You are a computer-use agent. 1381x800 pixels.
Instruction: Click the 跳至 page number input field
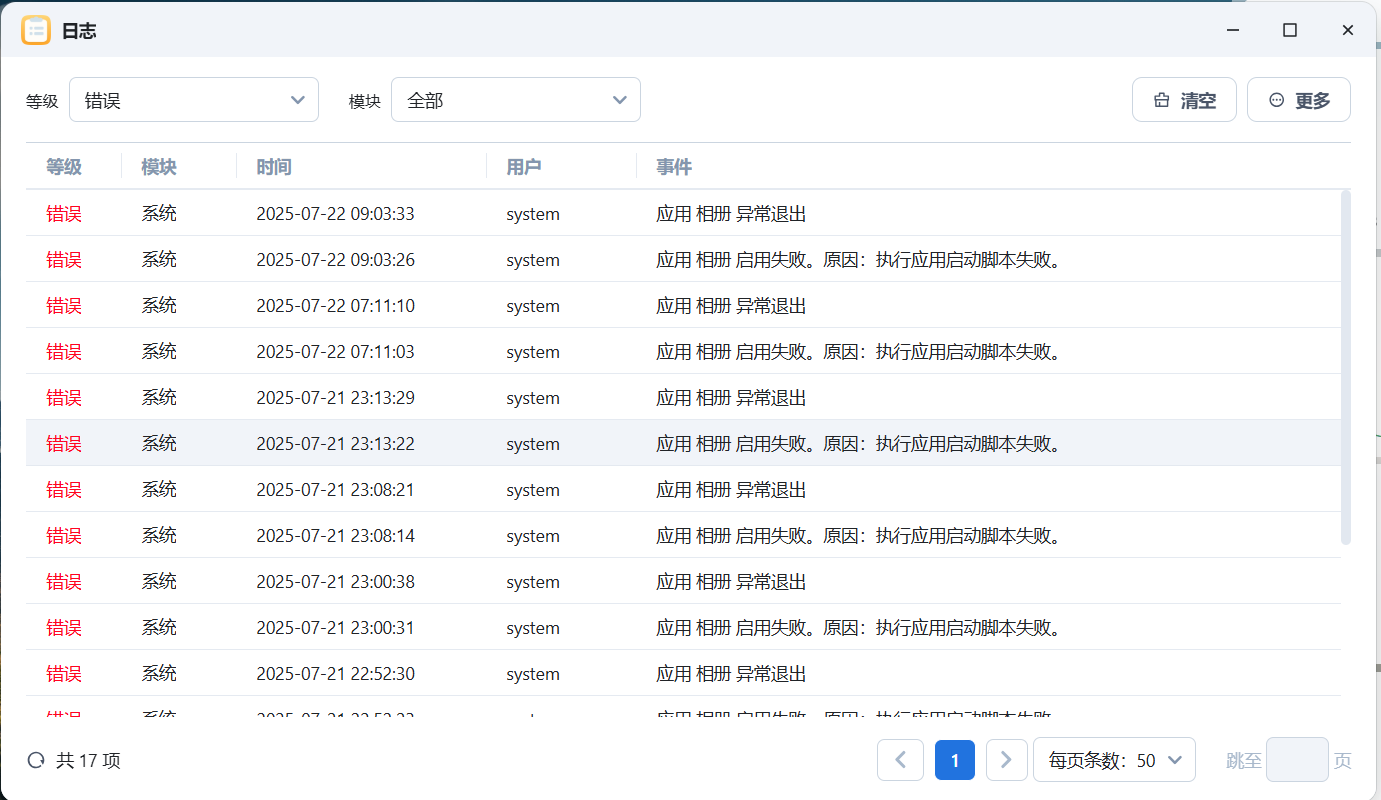click(1297, 760)
